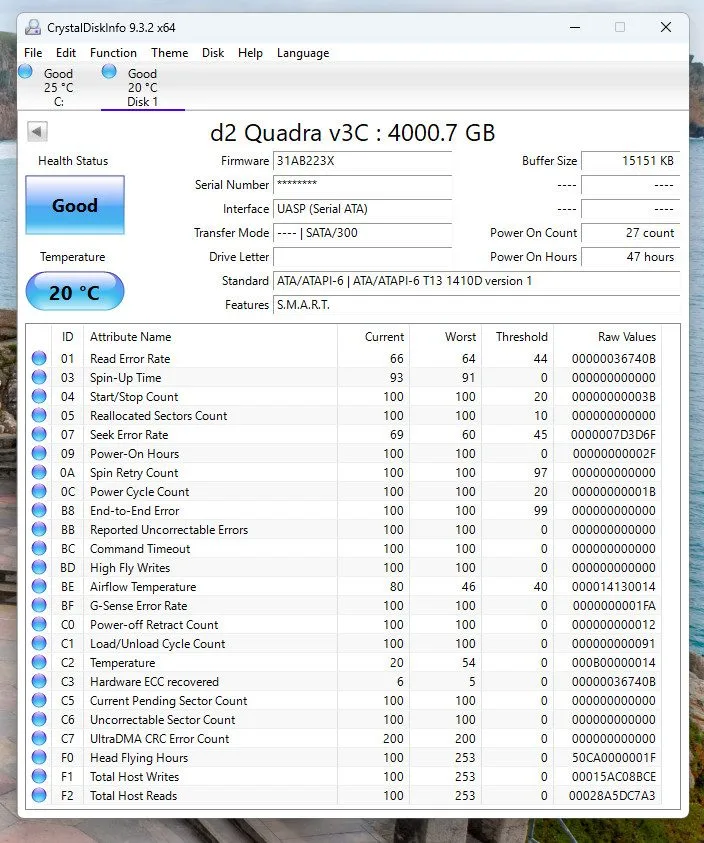Screen dimensions: 704x843
Task: Click the CrystalDiskInfo app icon in title bar
Action: click(33, 27)
